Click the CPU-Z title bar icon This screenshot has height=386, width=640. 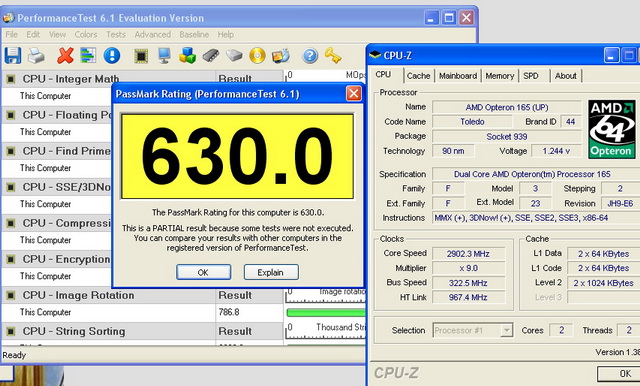pyautogui.click(x=375, y=55)
